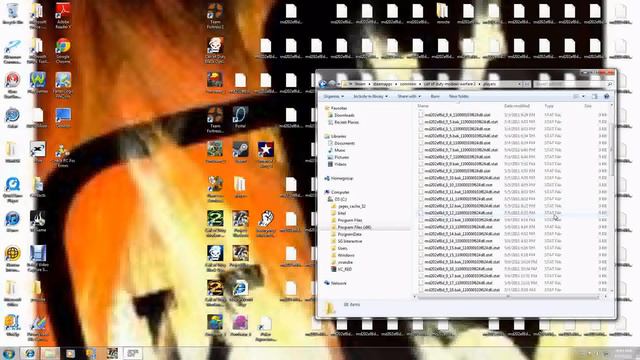Select the QuickTime Player desktop shortcut
The image size is (640, 360).
point(13,190)
